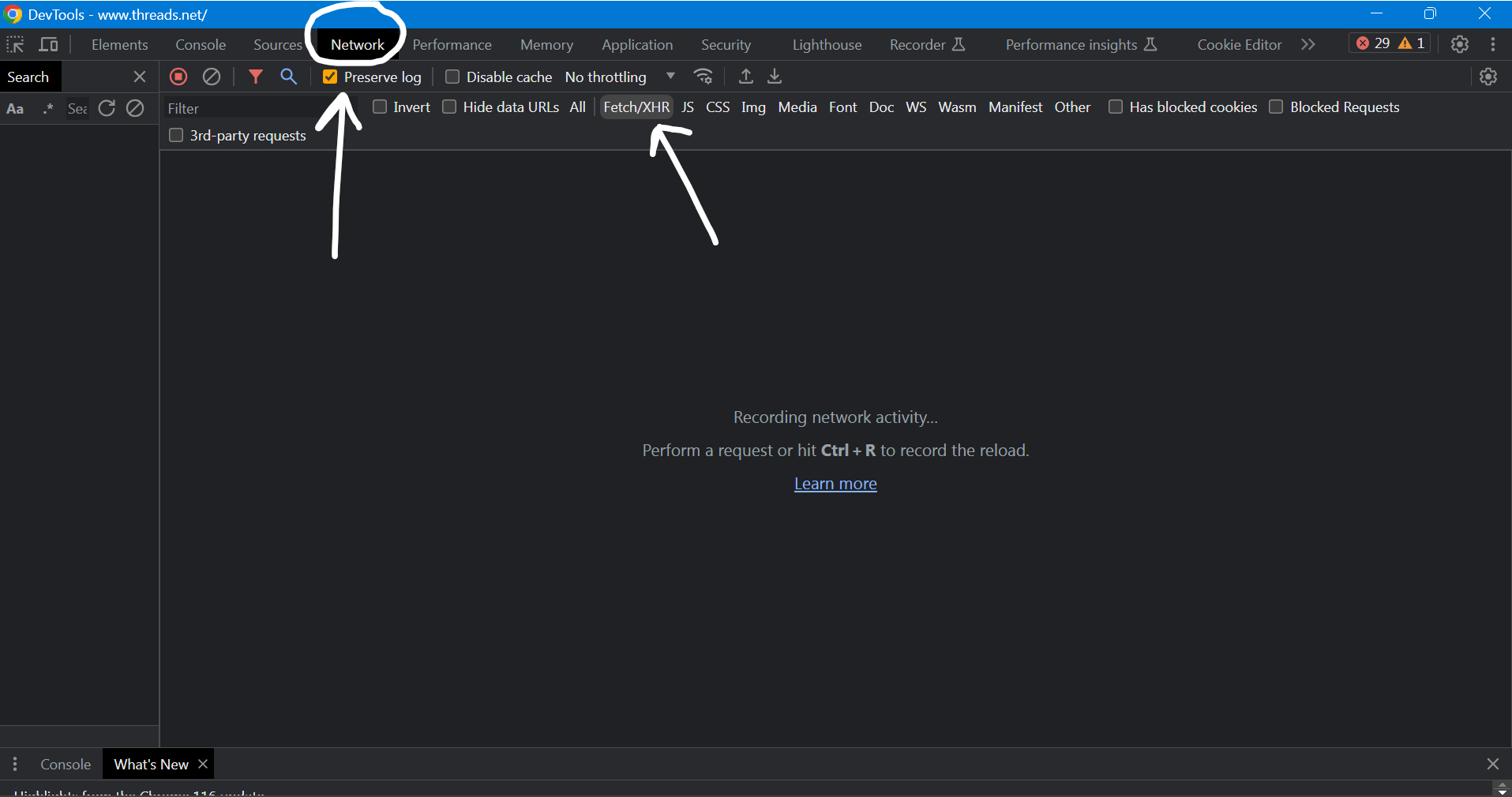The height and width of the screenshot is (797, 1512).
Task: Close the bottom drawer
Action: pos(1493,764)
